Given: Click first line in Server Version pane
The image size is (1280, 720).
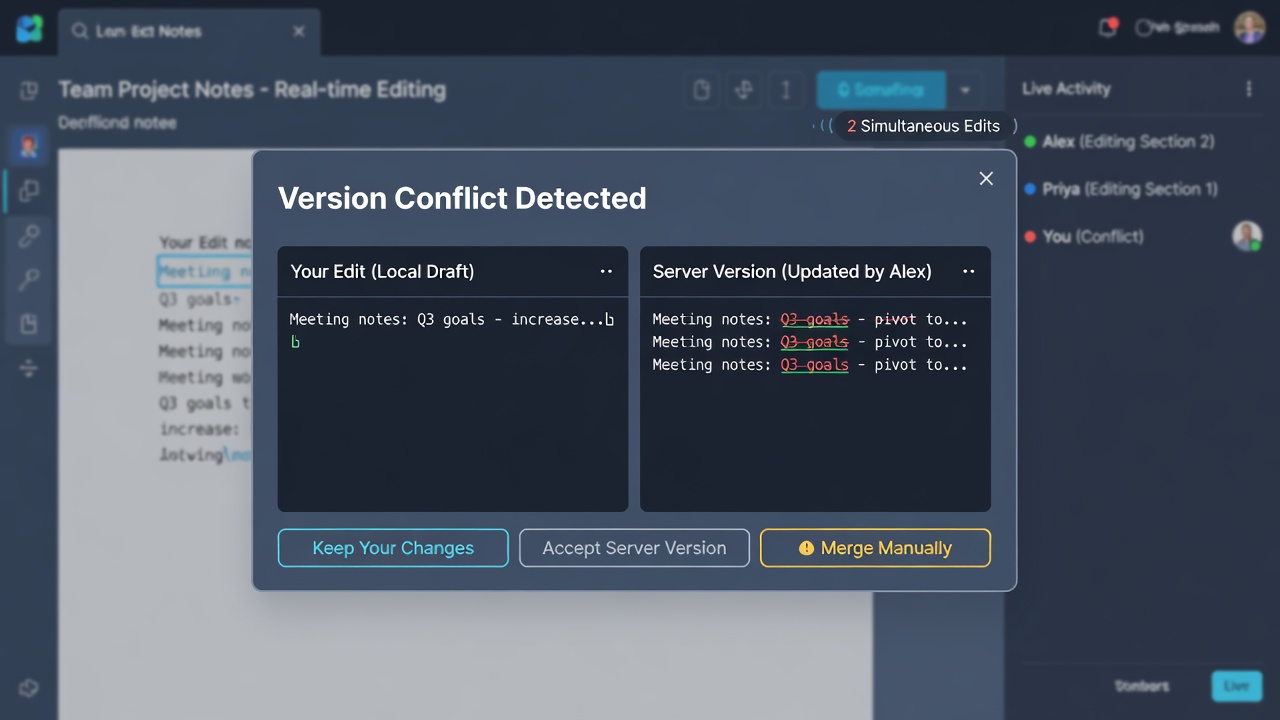Looking at the screenshot, I should pos(810,320).
